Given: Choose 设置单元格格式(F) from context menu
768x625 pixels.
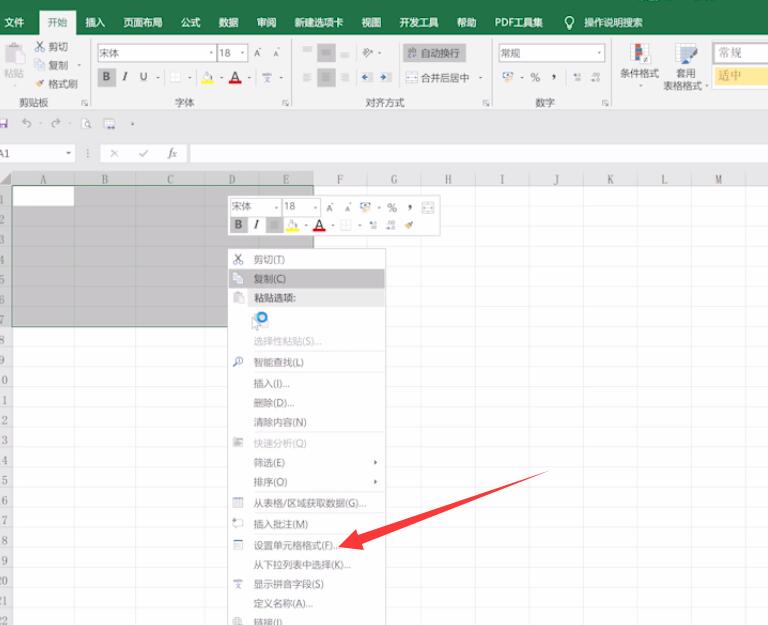Looking at the screenshot, I should 307,545.
